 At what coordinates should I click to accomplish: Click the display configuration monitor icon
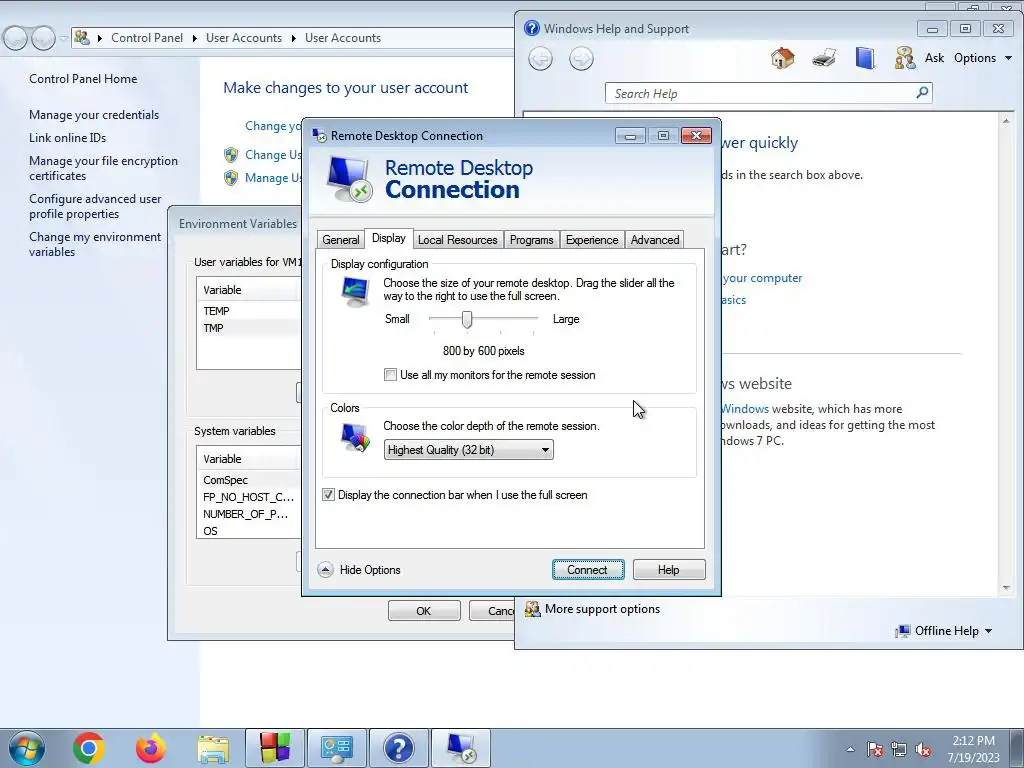pos(355,291)
